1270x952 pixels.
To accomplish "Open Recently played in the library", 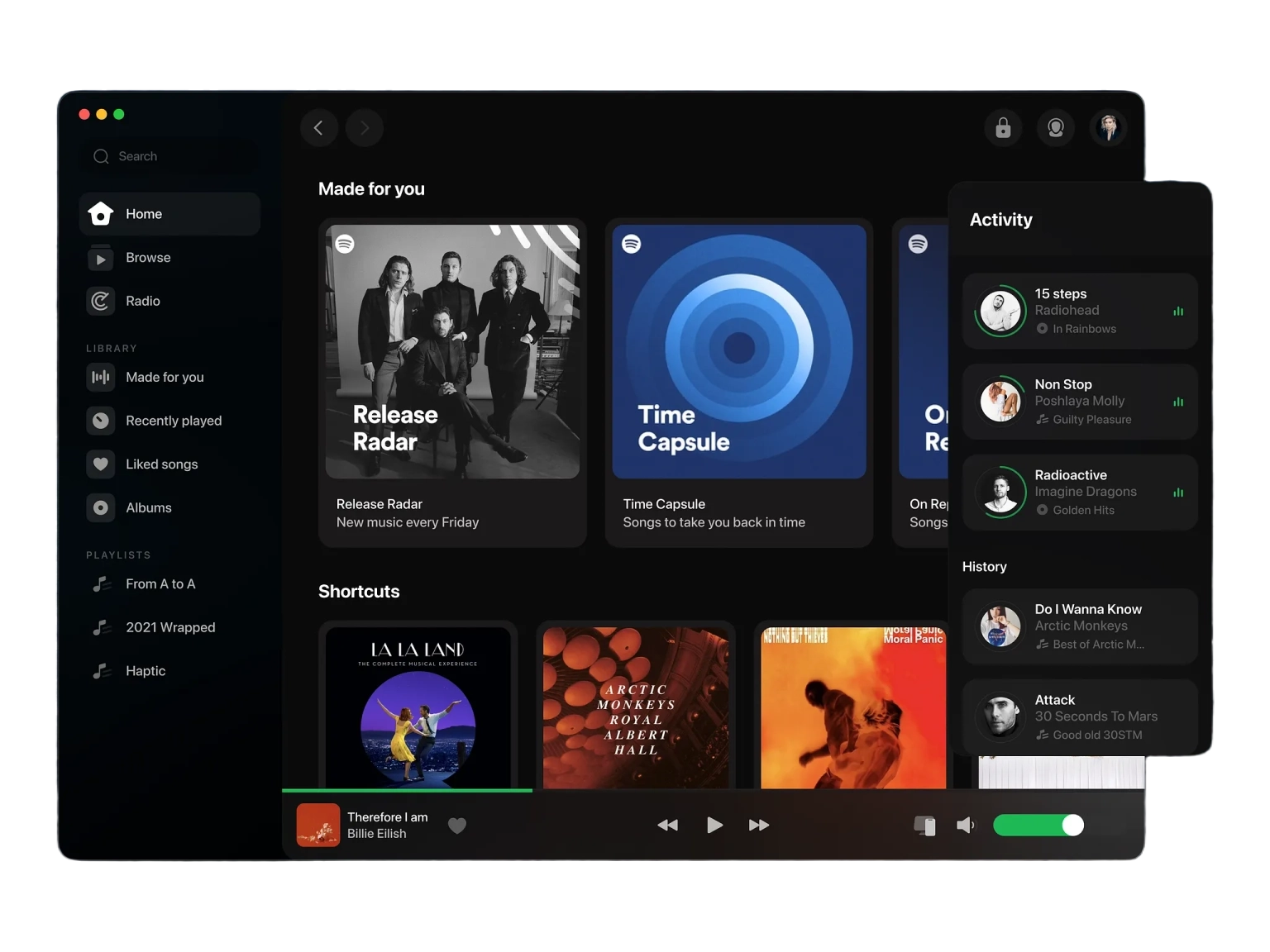I will pos(169,421).
